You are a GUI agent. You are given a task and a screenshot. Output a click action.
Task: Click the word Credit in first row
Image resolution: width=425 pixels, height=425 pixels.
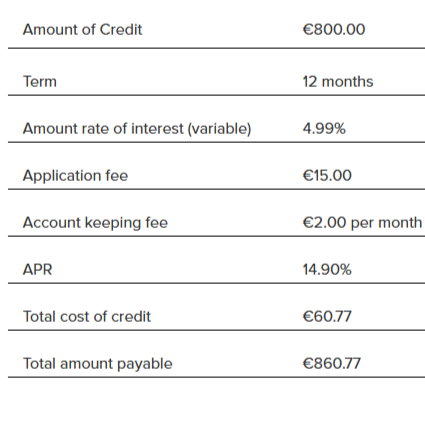pos(121,30)
